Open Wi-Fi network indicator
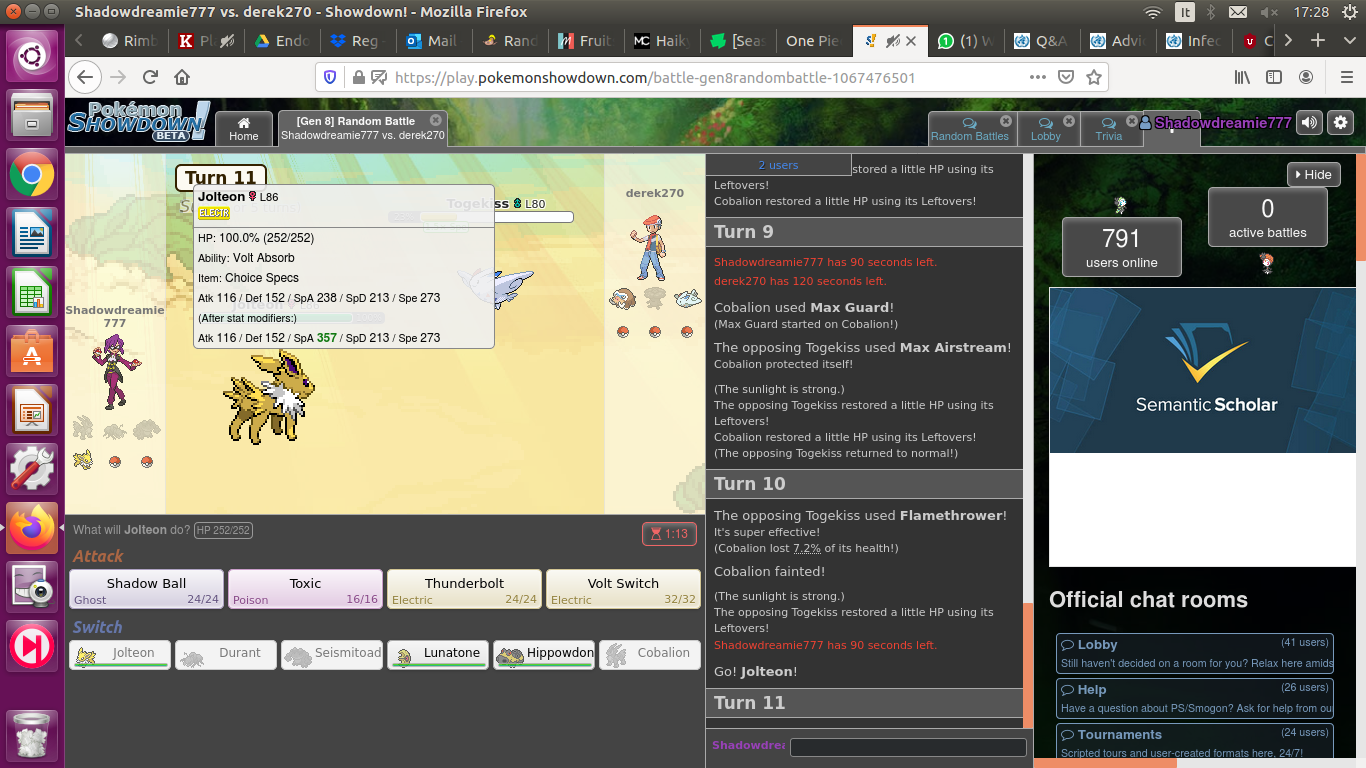 pos(1154,12)
